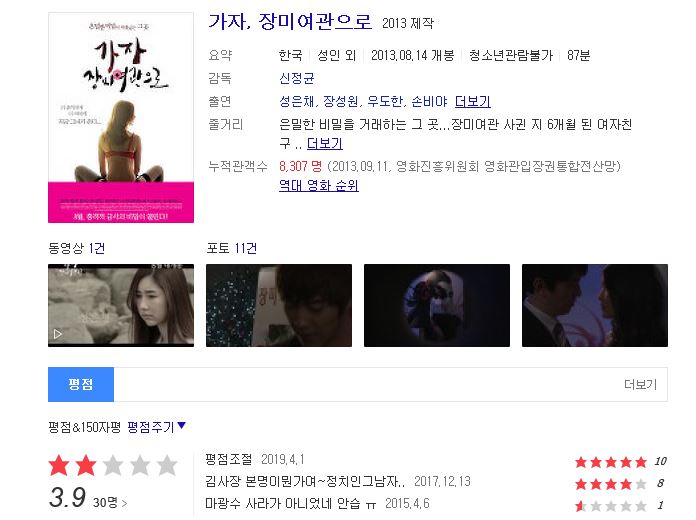Viewport: 696px width, 520px height.
Task: Expand the plot summary with 더보기
Action: tap(325, 143)
